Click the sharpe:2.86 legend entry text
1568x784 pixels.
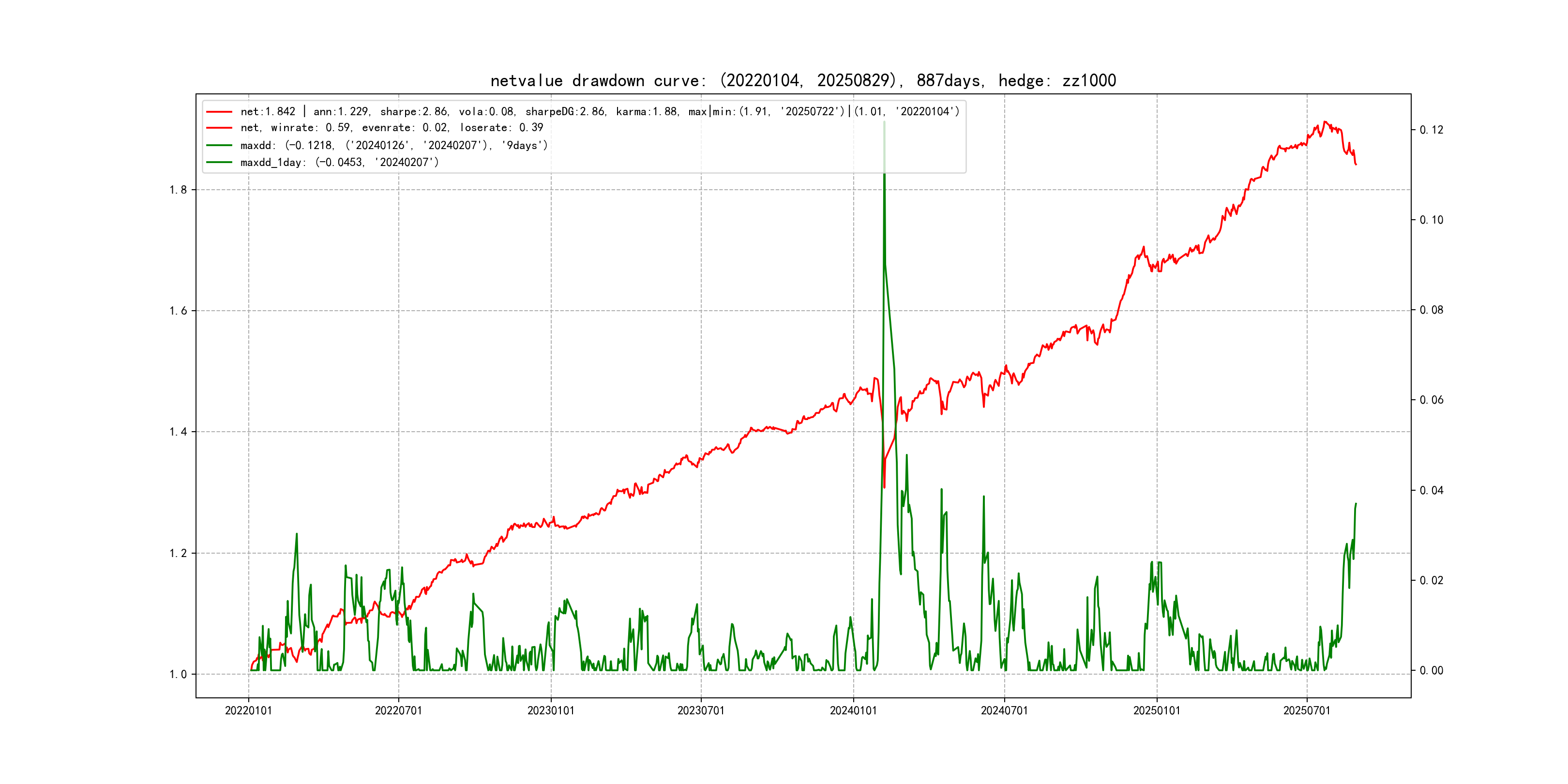coord(414,112)
